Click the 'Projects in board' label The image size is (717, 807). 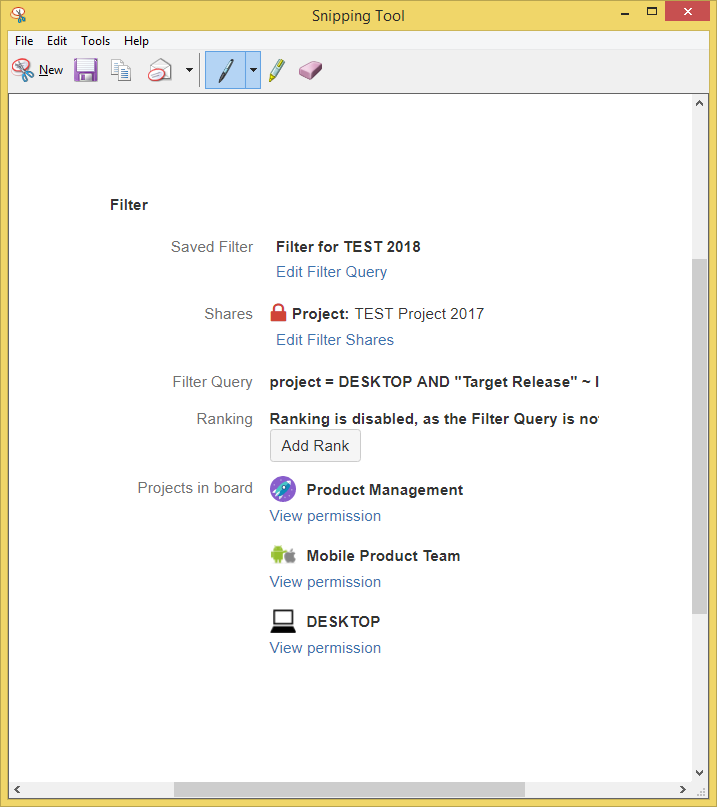coord(195,488)
